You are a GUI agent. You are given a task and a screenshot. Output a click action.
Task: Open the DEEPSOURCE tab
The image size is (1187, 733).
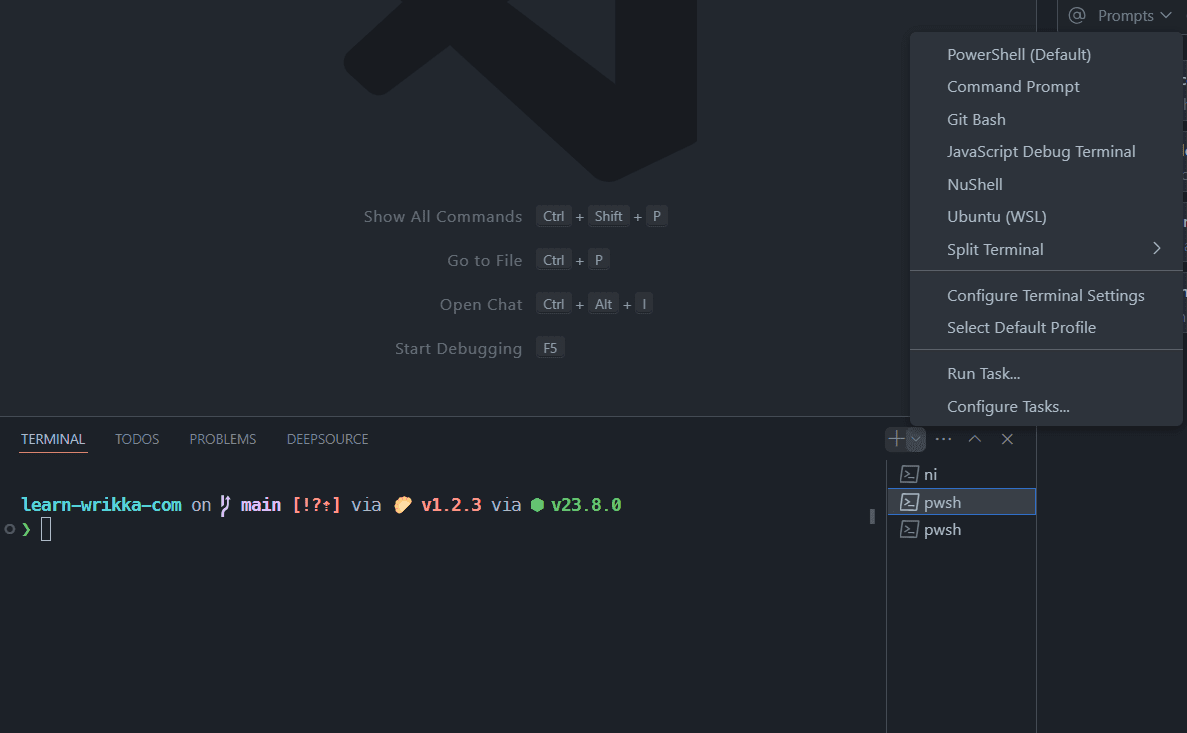[327, 439]
